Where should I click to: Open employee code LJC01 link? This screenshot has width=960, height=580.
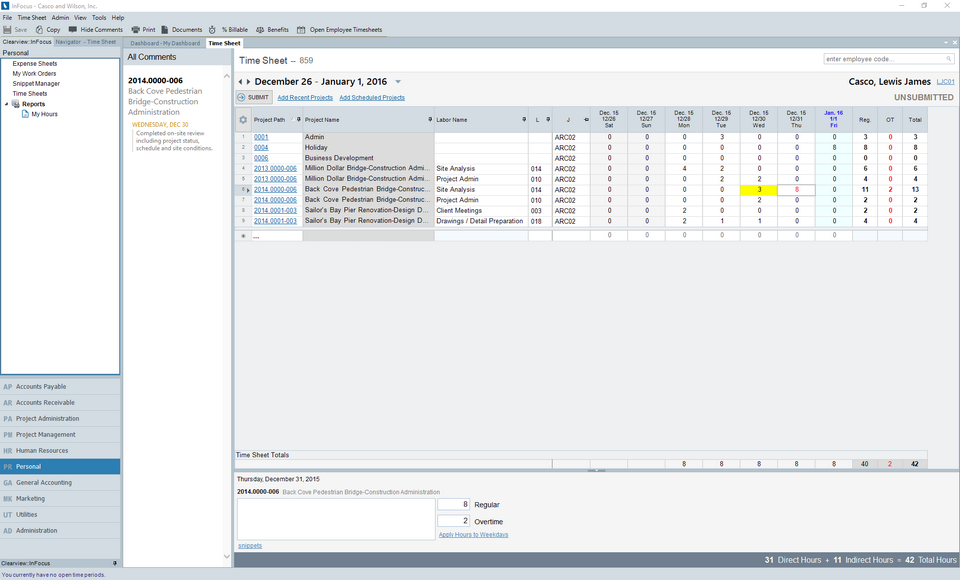coord(945,81)
